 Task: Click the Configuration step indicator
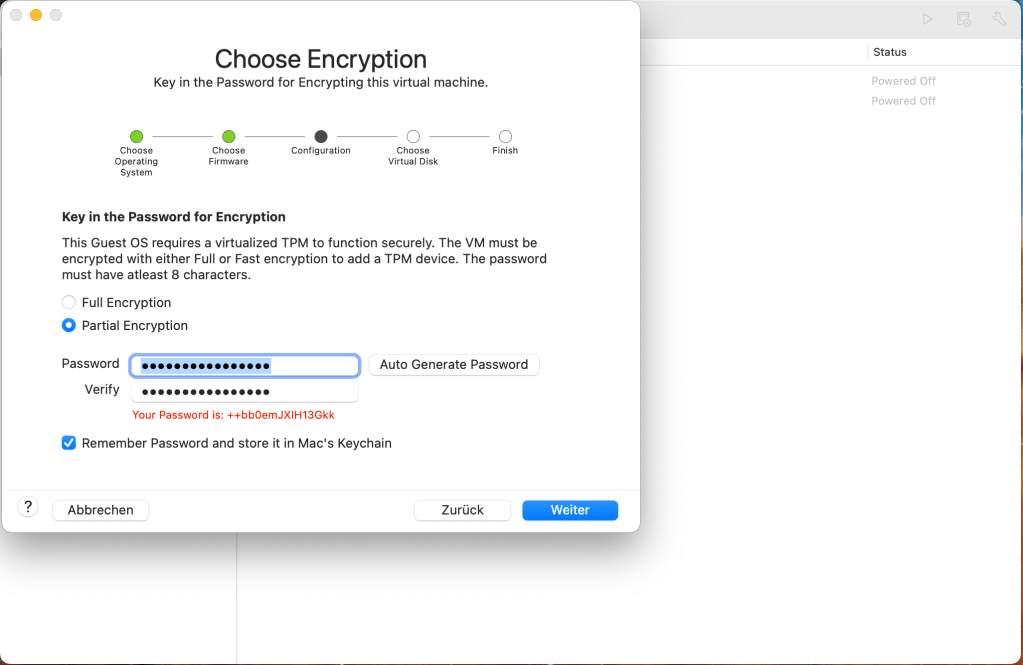click(320, 136)
